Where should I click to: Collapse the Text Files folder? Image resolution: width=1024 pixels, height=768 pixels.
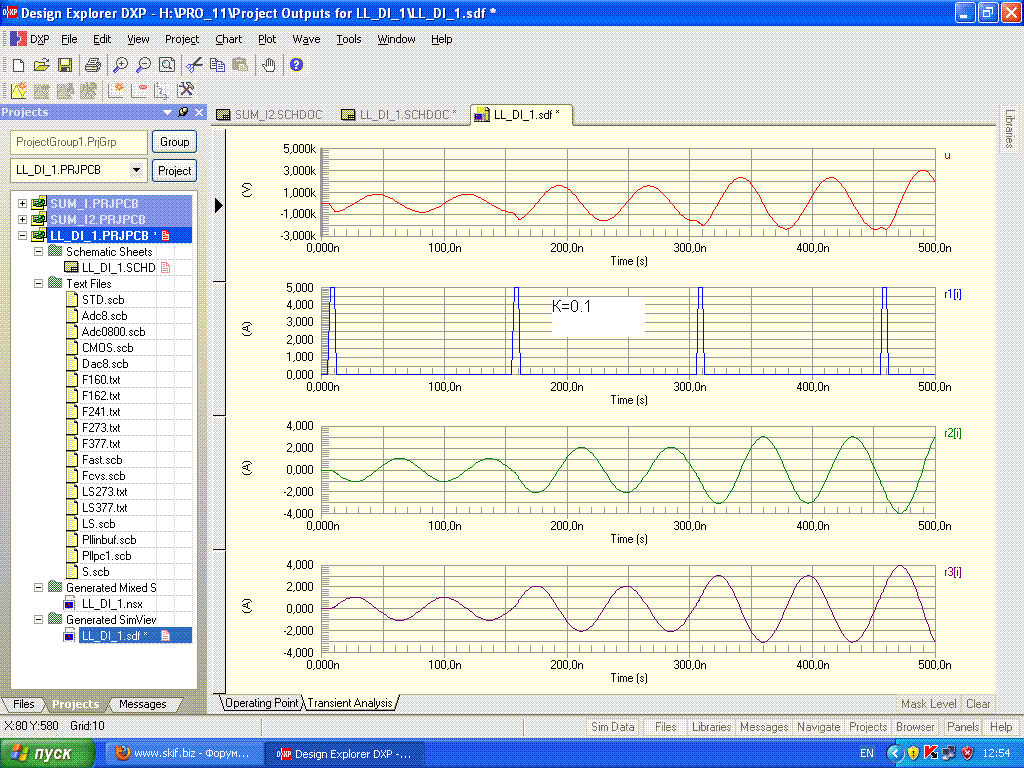click(39, 284)
